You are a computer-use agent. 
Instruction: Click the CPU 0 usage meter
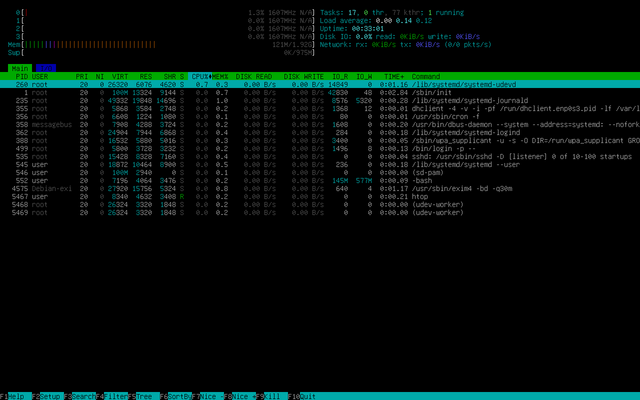coord(166,13)
